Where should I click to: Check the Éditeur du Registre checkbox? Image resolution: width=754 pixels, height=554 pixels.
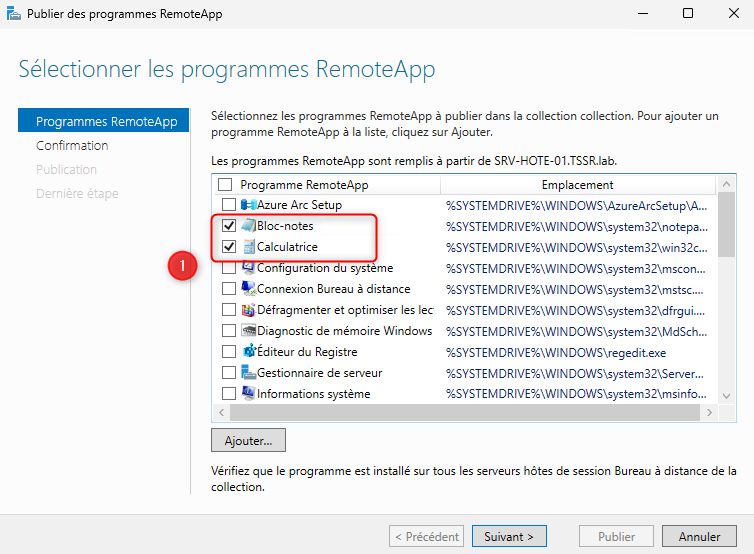click(229, 352)
